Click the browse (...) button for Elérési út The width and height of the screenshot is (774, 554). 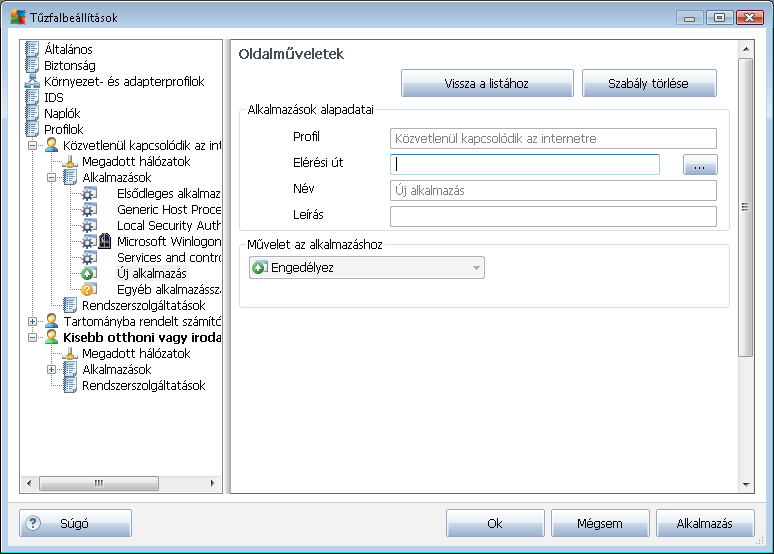tap(700, 164)
